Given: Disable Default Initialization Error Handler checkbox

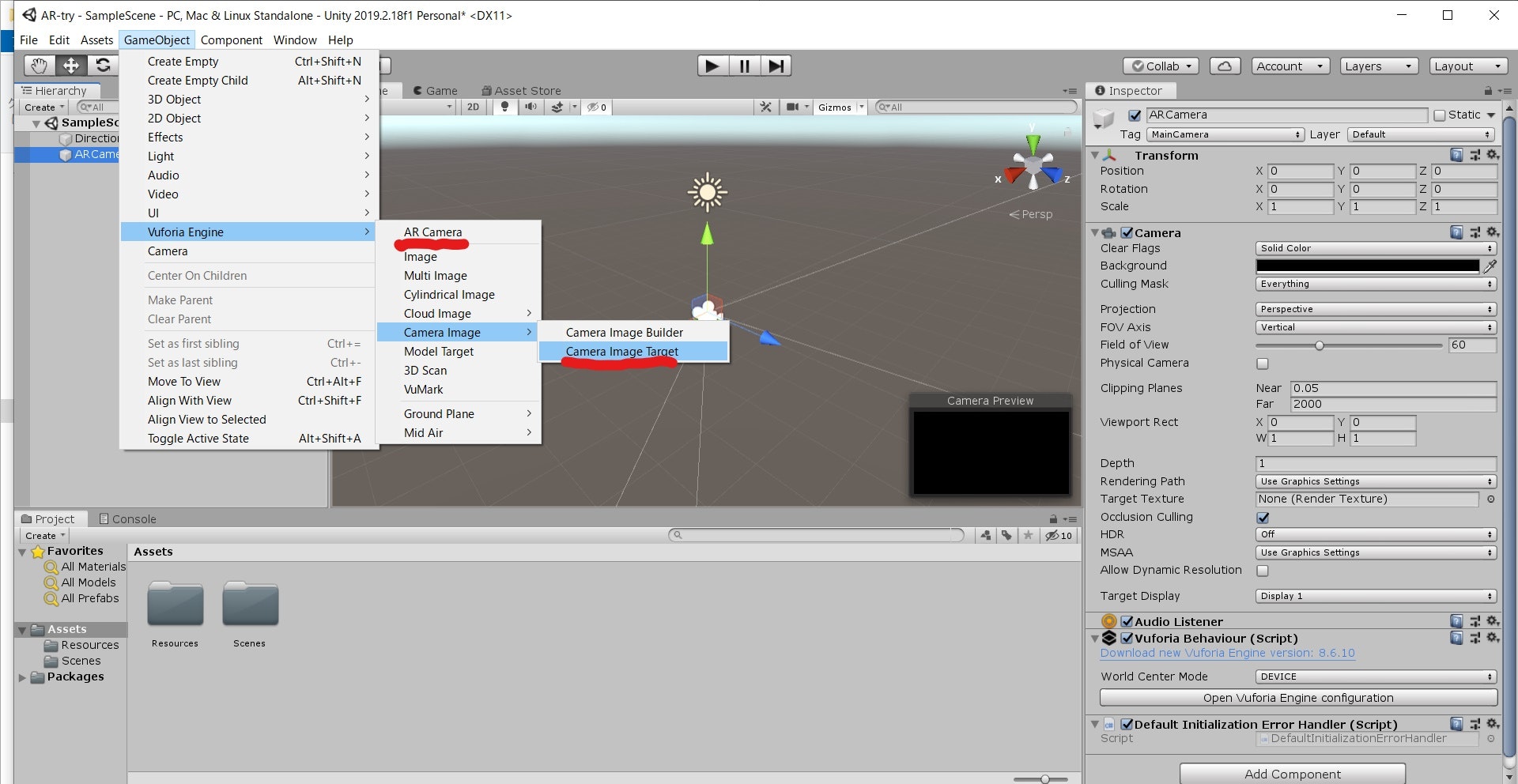Looking at the screenshot, I should click(1127, 724).
